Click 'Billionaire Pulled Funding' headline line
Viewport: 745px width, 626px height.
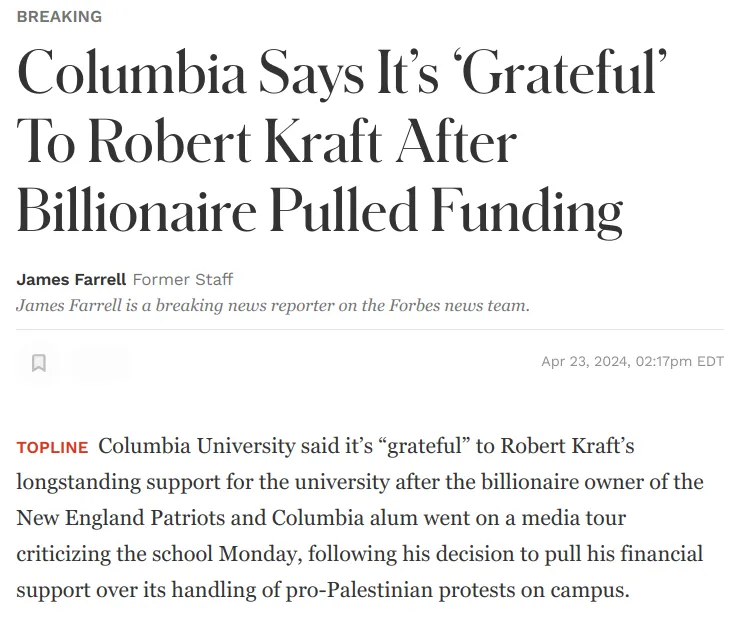pos(320,210)
